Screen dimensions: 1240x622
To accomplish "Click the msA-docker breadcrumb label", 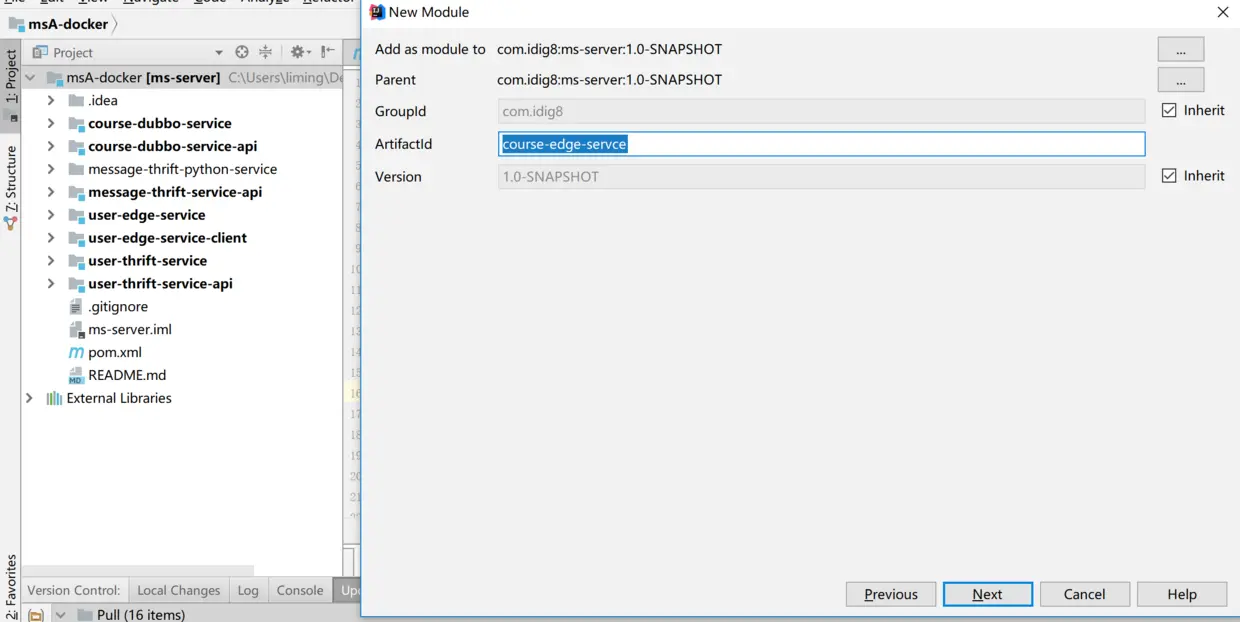I will tap(68, 24).
